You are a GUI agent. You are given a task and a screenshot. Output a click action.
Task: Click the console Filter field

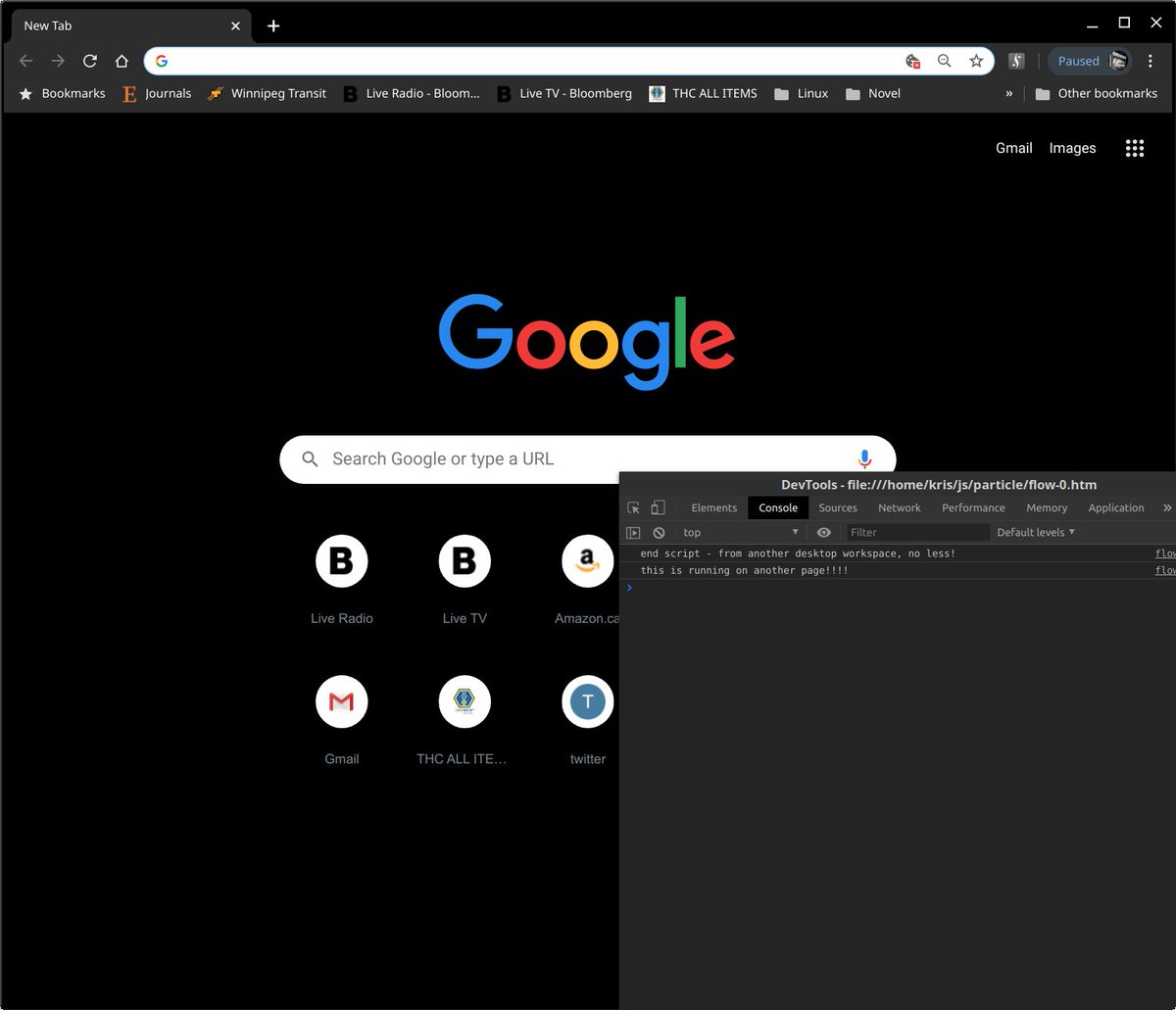918,532
